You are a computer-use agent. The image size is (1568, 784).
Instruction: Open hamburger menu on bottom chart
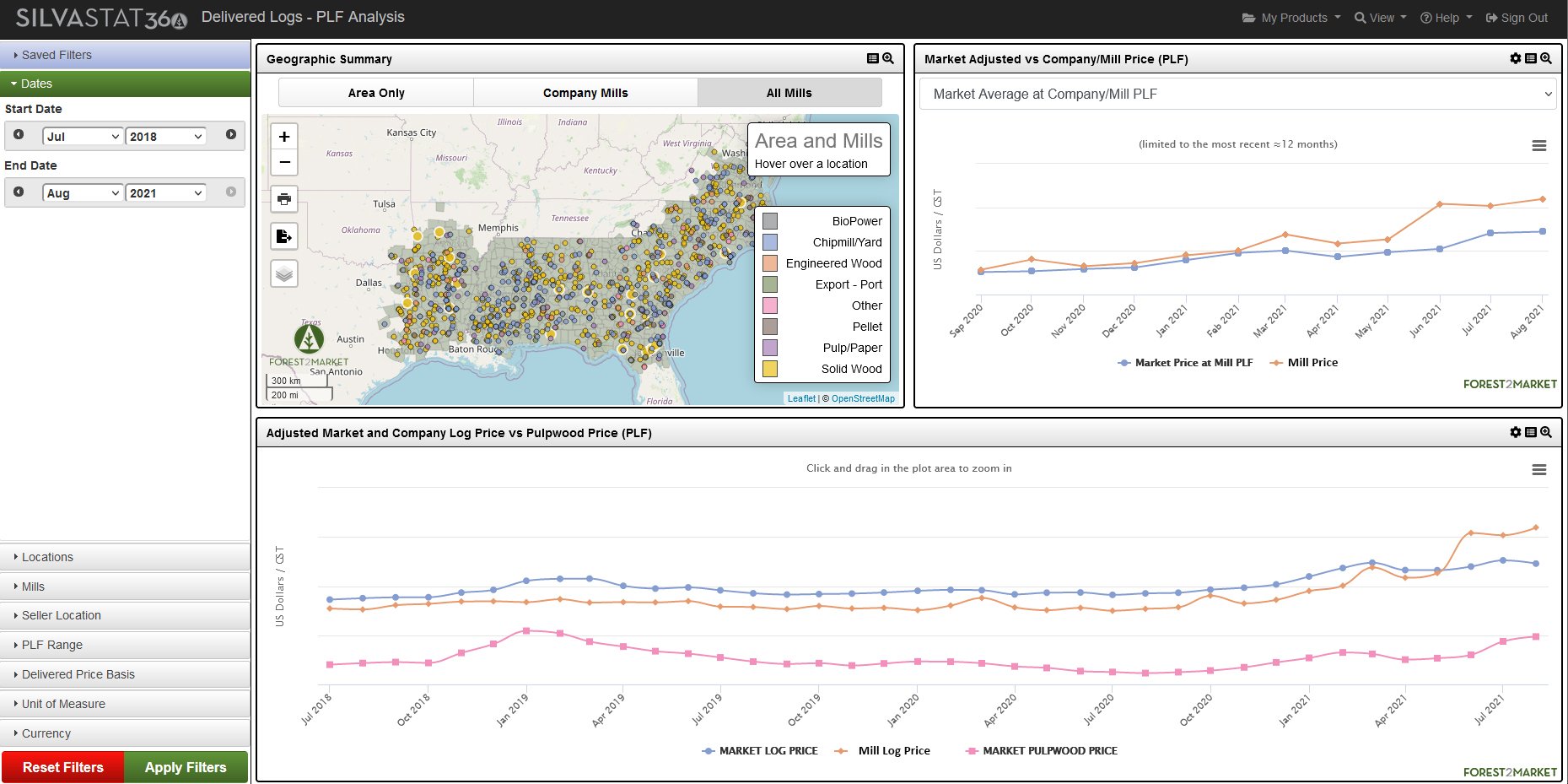(x=1538, y=470)
